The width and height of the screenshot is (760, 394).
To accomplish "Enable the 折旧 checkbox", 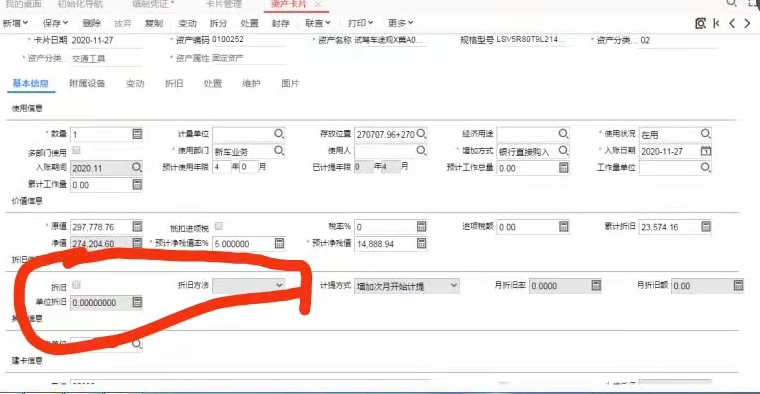I will point(76,285).
